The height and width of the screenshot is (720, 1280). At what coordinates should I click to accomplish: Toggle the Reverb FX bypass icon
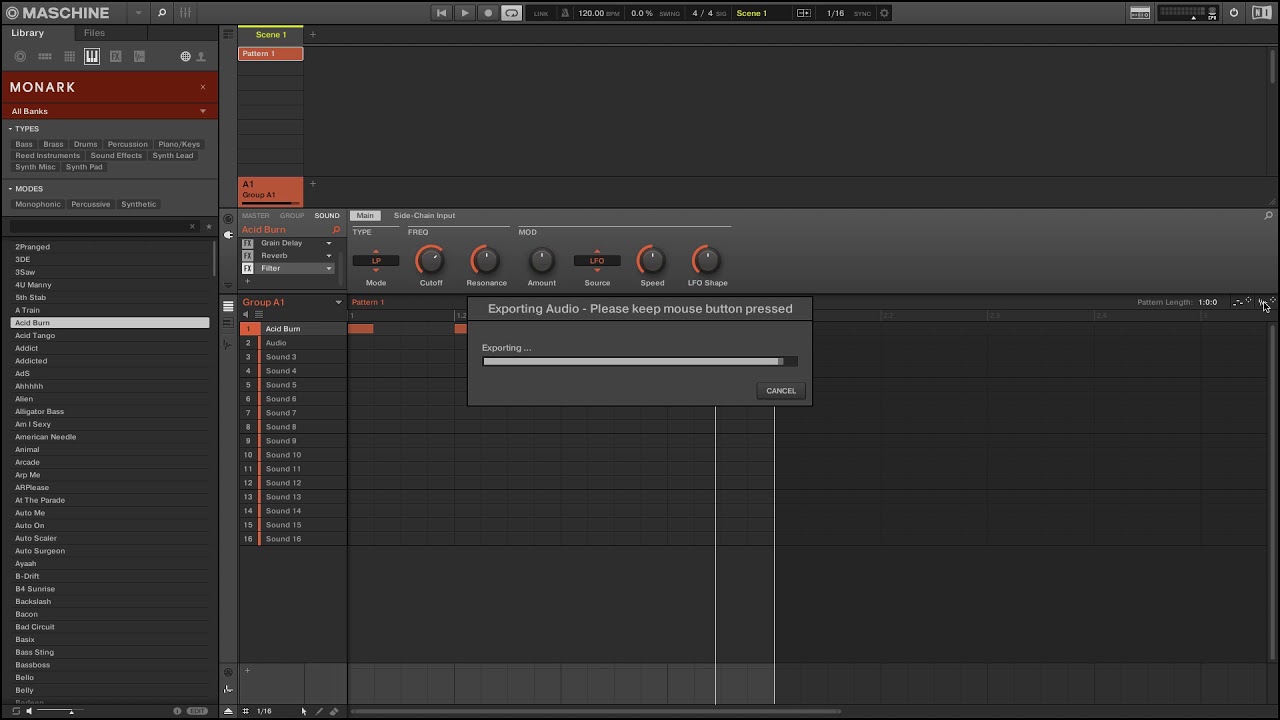pos(248,256)
